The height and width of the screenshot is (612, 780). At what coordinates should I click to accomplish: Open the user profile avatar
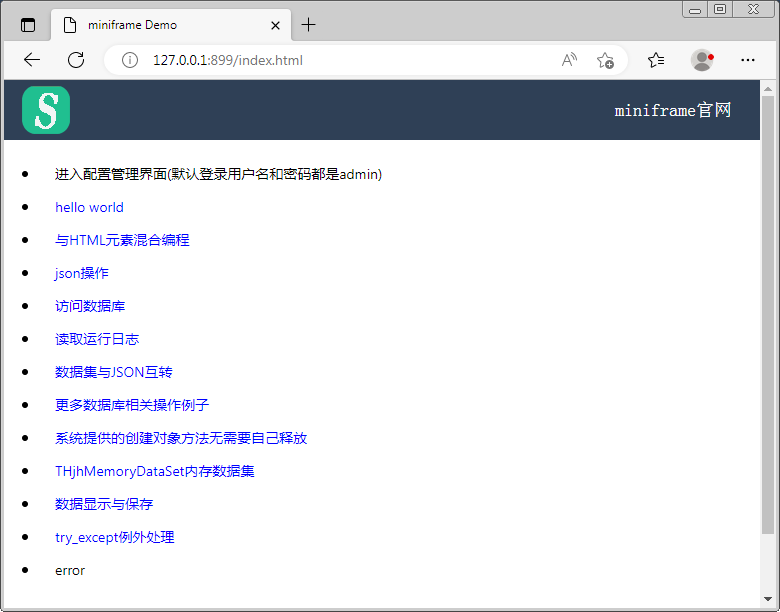[702, 60]
